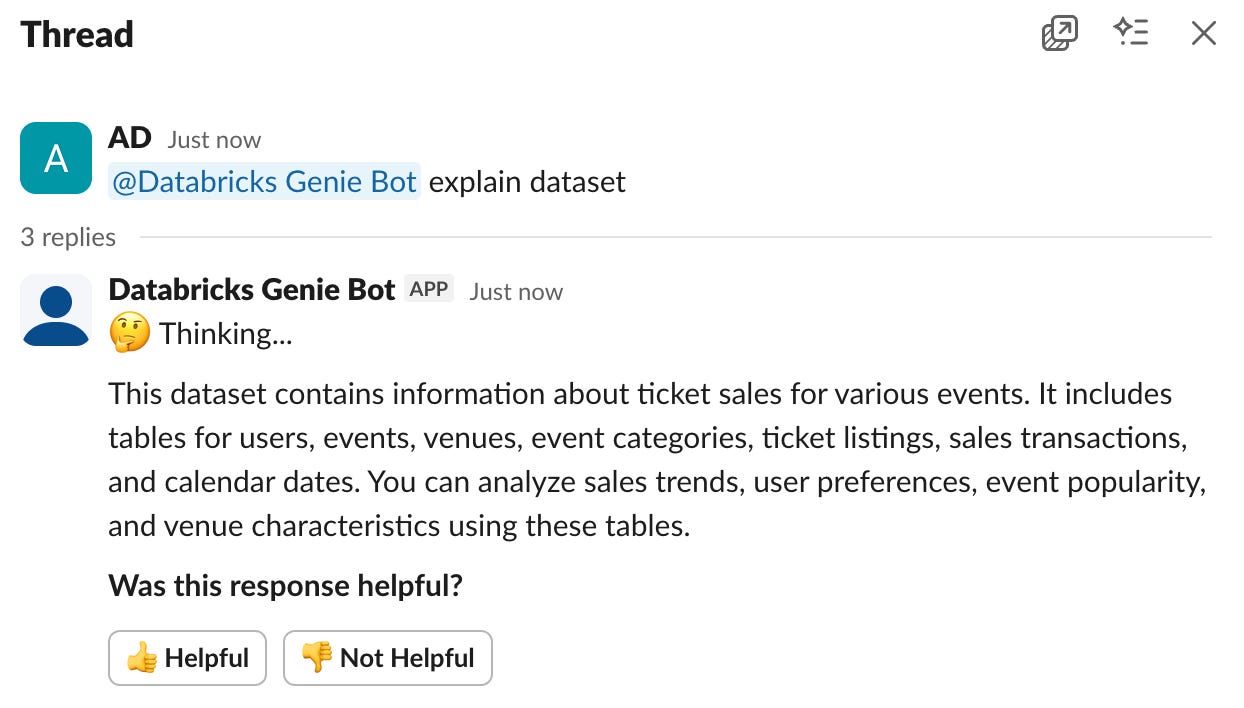Click the Databricks Genie Bot sender name
This screenshot has width=1244, height=708.
(x=252, y=290)
